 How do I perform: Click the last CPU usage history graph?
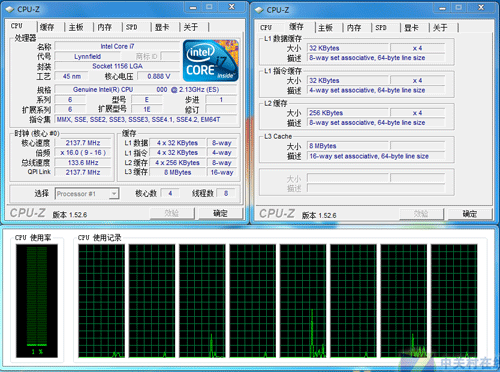point(454,301)
